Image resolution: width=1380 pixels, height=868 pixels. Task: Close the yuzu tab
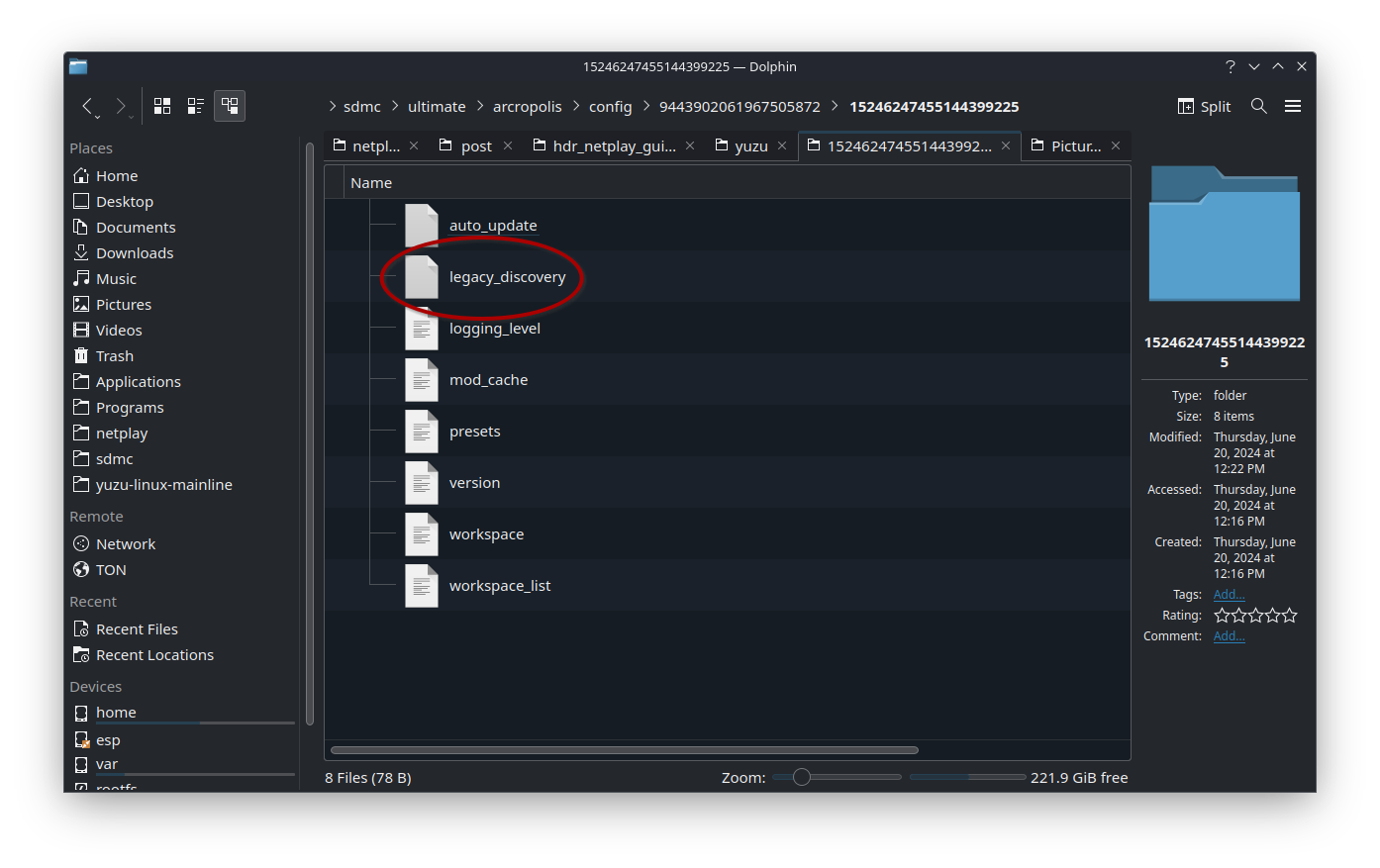(x=782, y=145)
